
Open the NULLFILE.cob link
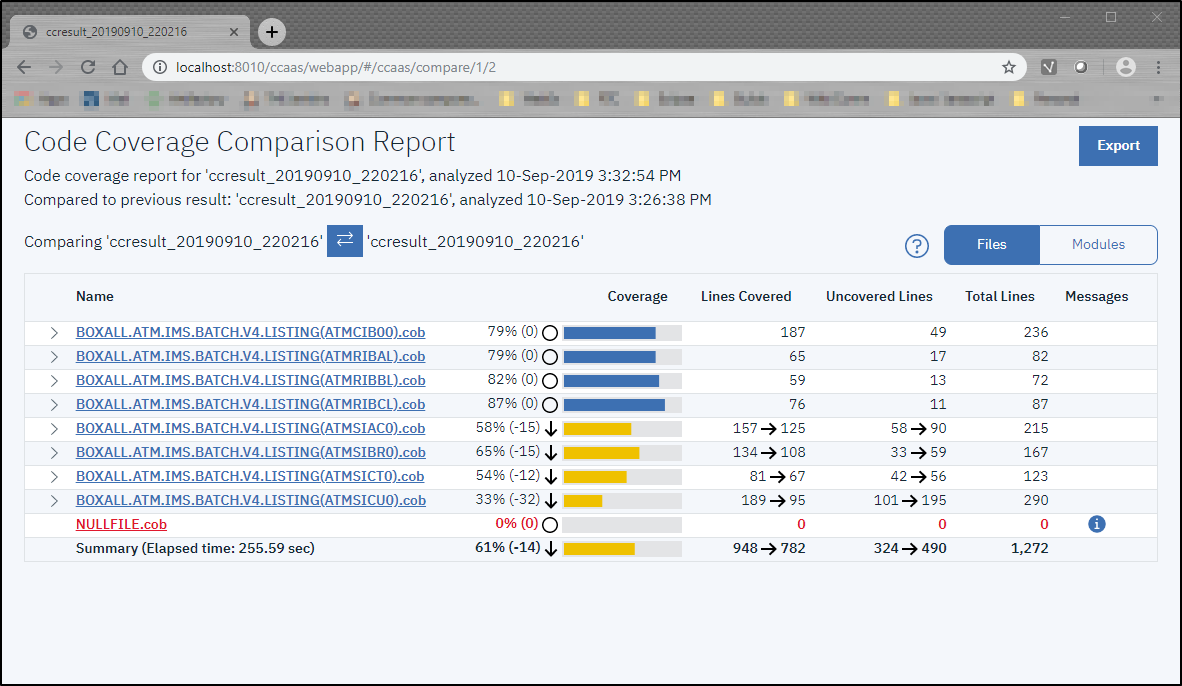pyautogui.click(x=121, y=523)
